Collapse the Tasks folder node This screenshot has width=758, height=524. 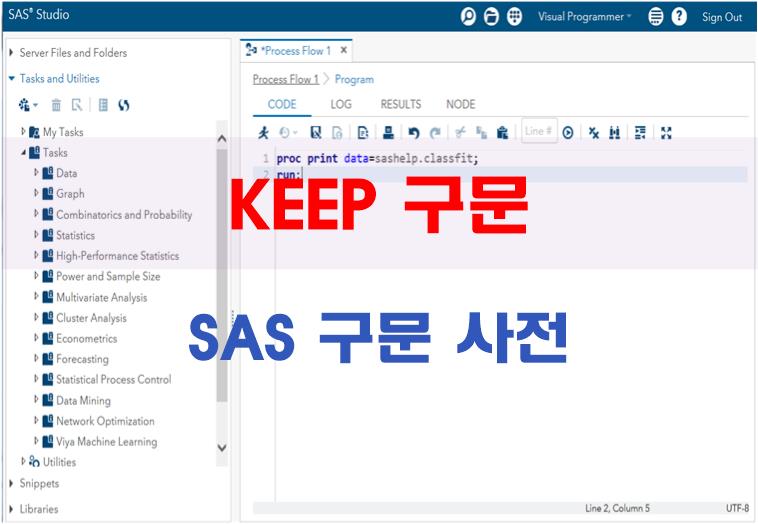click(23, 152)
